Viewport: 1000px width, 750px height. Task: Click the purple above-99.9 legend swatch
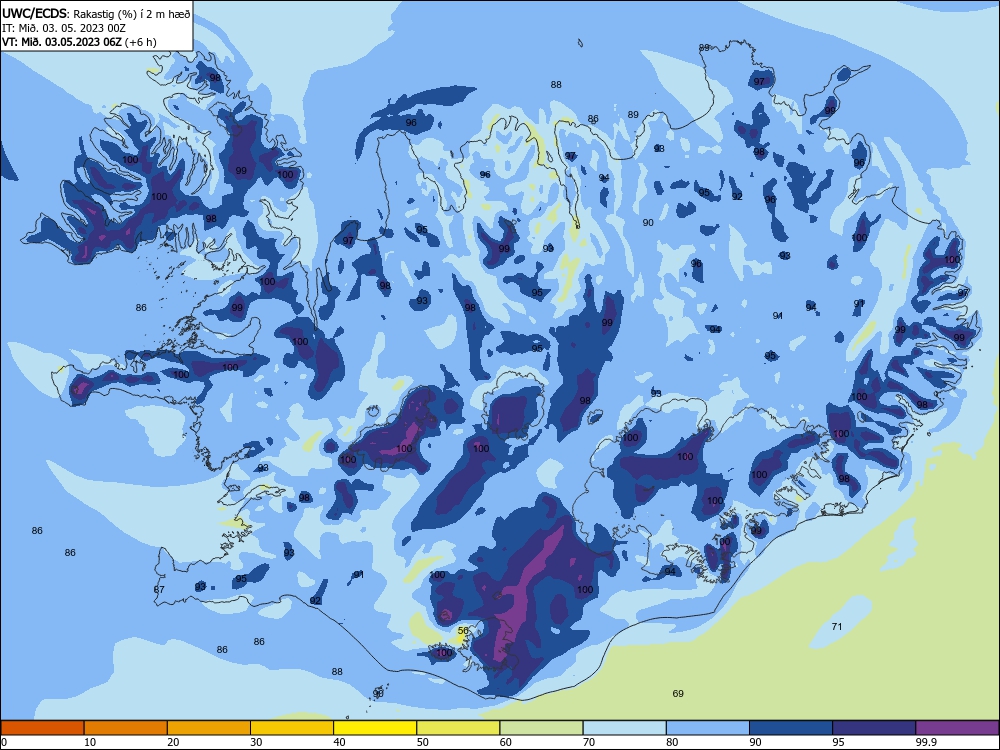(x=957, y=728)
